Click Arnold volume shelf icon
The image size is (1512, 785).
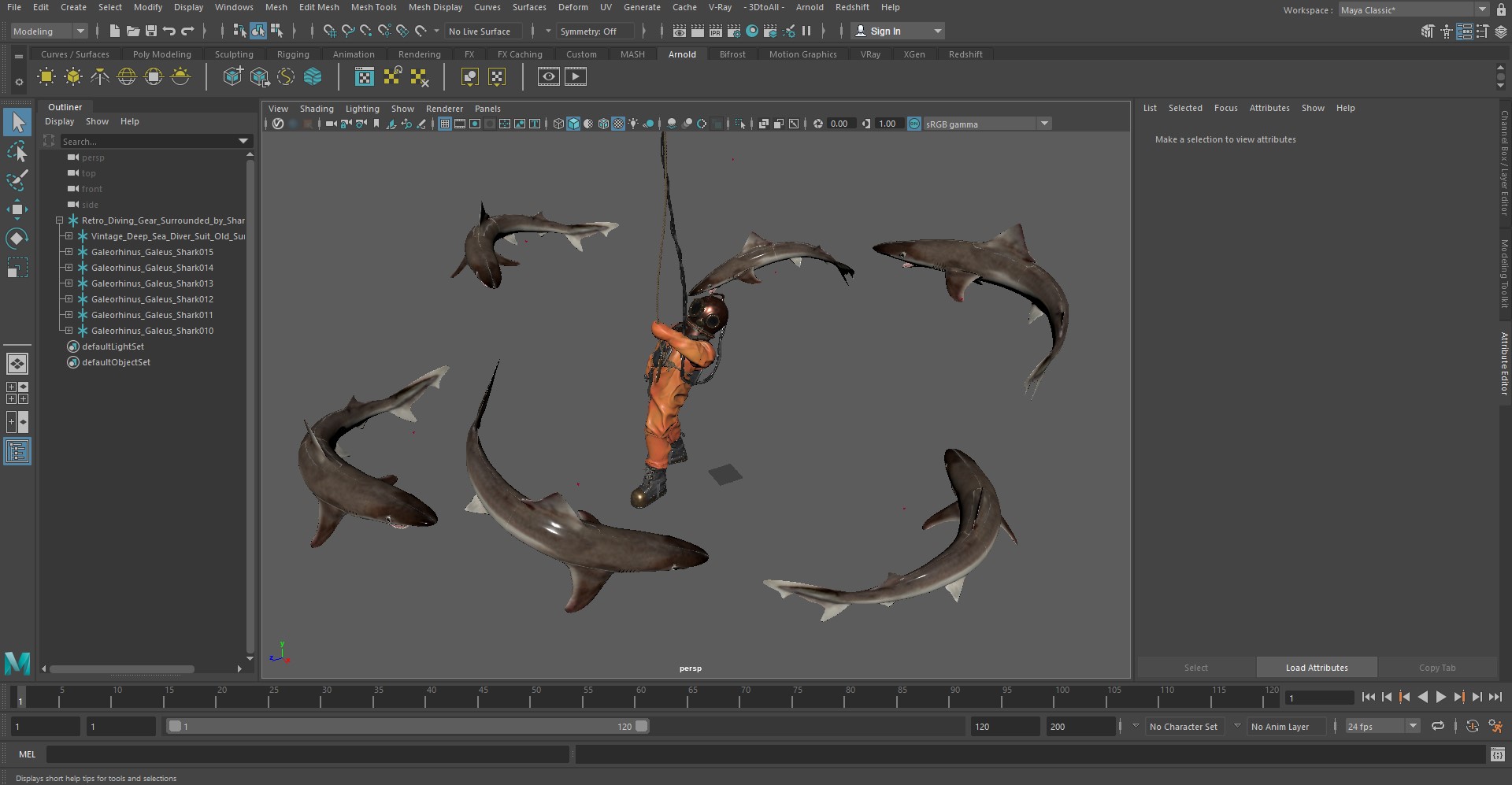pyautogui.click(x=313, y=76)
